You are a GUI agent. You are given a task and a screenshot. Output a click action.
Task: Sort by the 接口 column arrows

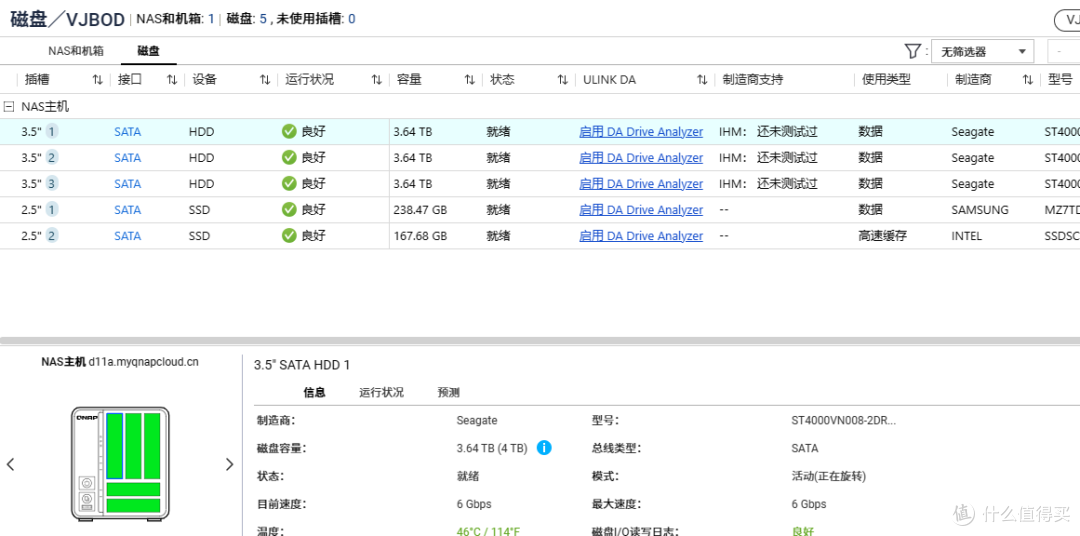coord(172,80)
